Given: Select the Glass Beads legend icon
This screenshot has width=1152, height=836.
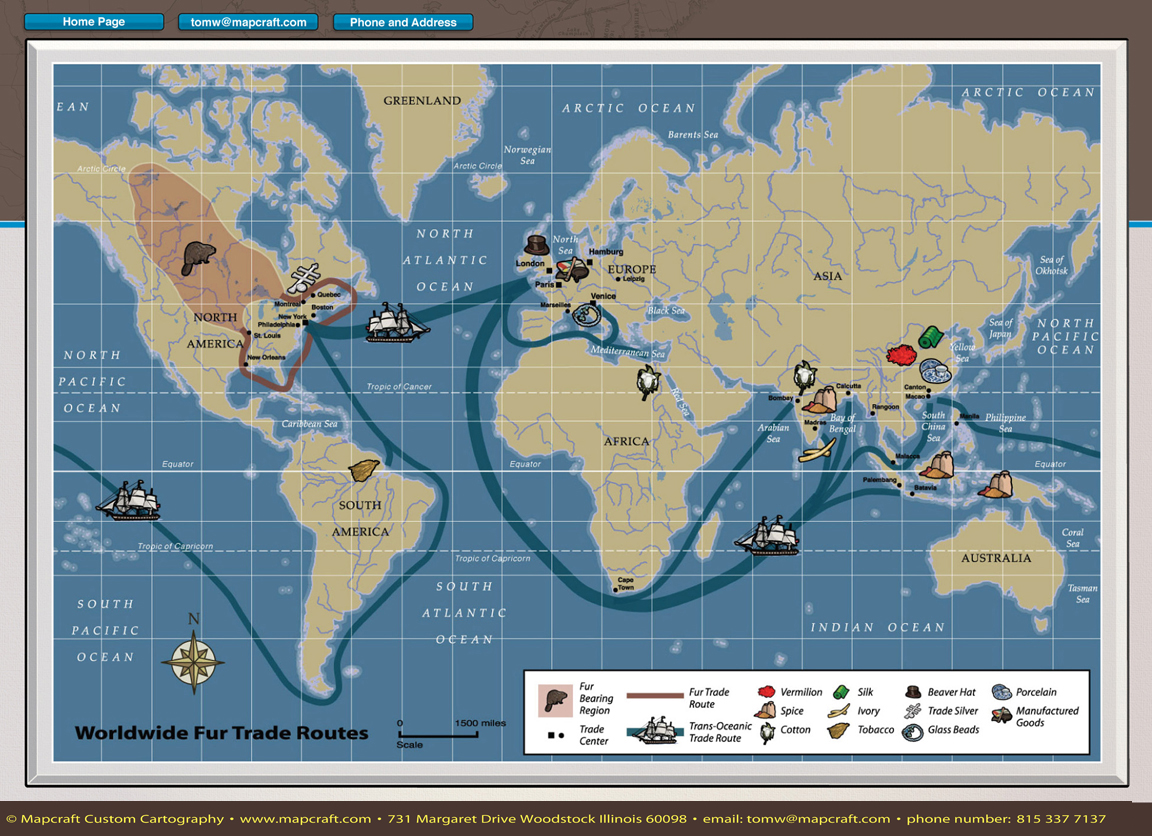Looking at the screenshot, I should pos(912,732).
